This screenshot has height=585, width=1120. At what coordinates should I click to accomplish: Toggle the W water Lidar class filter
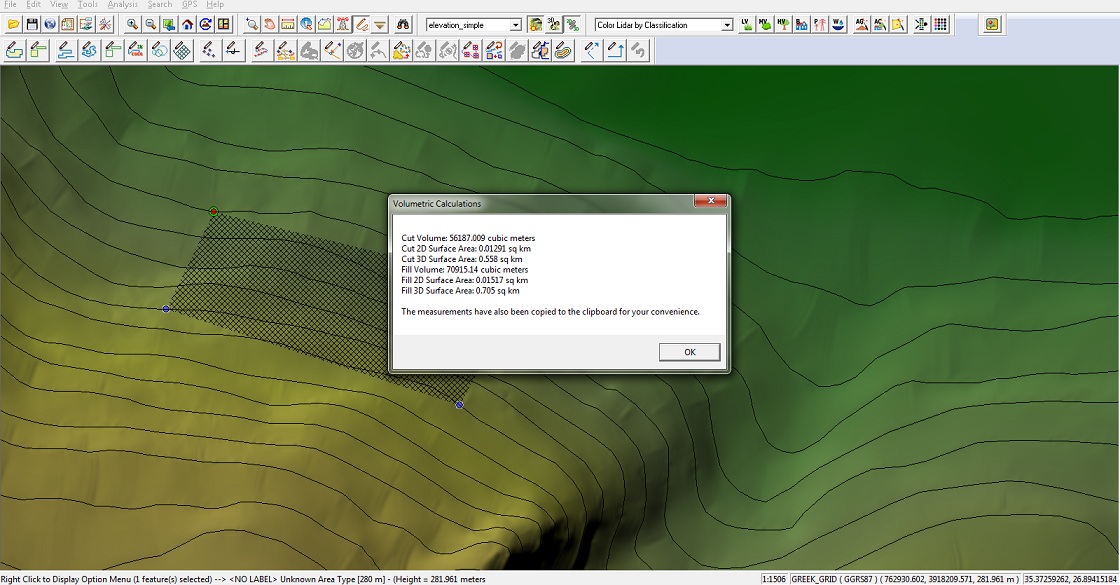838,24
